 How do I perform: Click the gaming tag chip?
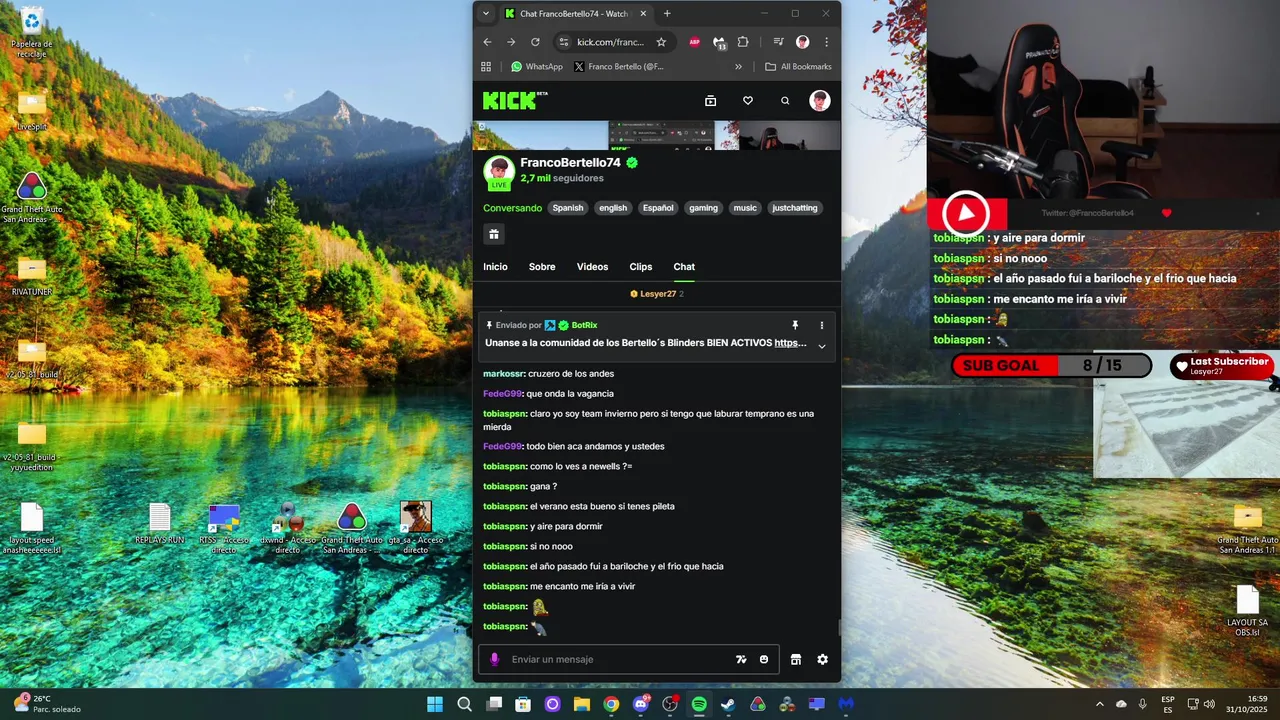pos(703,208)
